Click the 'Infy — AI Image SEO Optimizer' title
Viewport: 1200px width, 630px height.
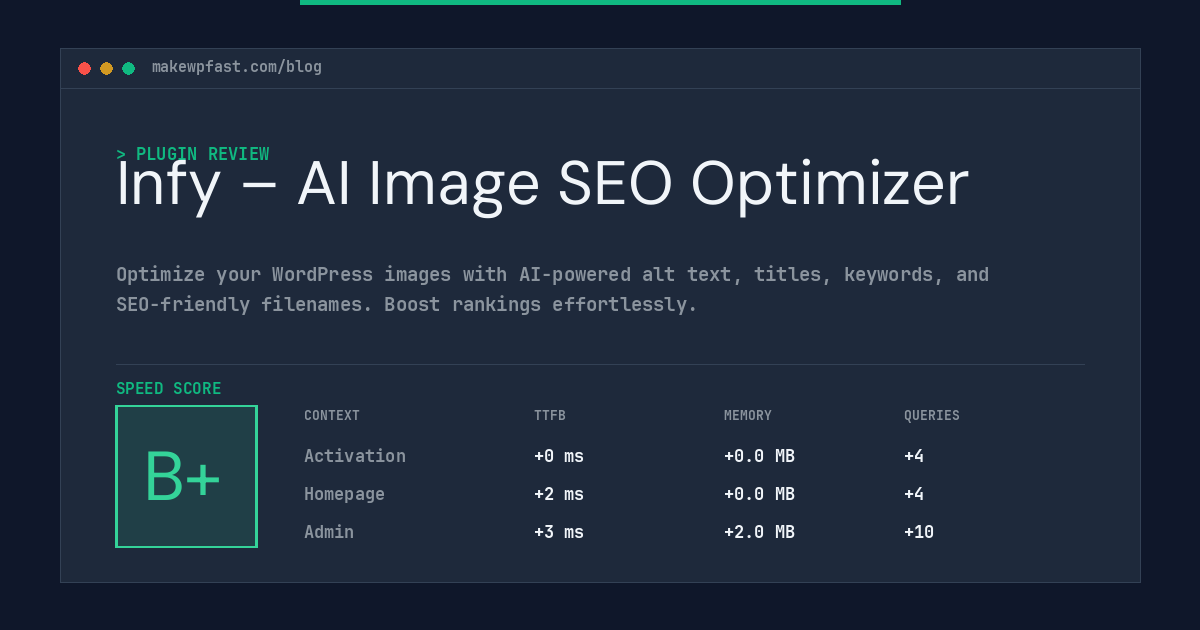[542, 184]
